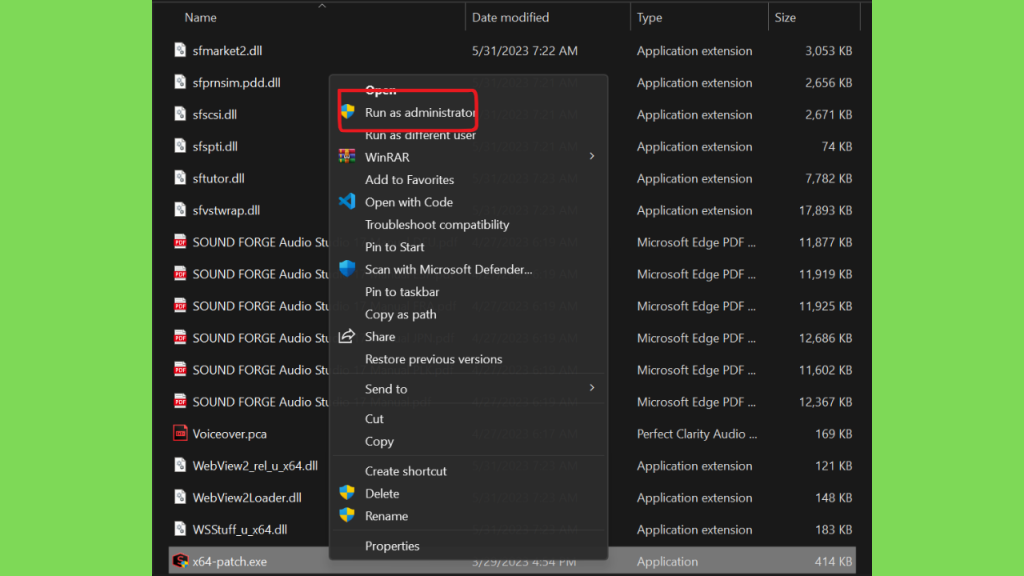Select the x64-patch.exe application icon
Screen dimensions: 1024x576
[180, 561]
